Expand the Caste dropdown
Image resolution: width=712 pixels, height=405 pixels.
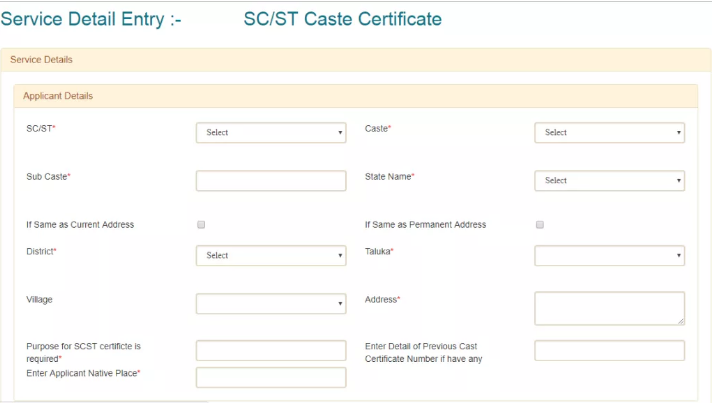pos(609,132)
